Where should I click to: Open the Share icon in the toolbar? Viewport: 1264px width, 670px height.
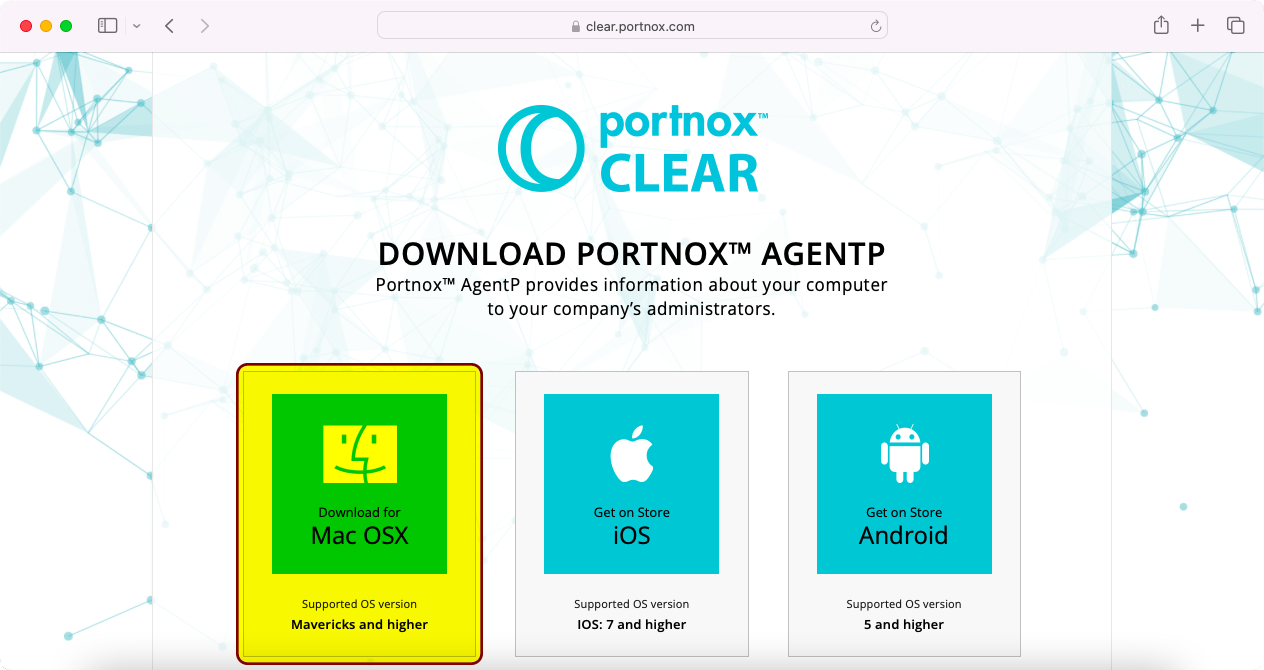1161,26
